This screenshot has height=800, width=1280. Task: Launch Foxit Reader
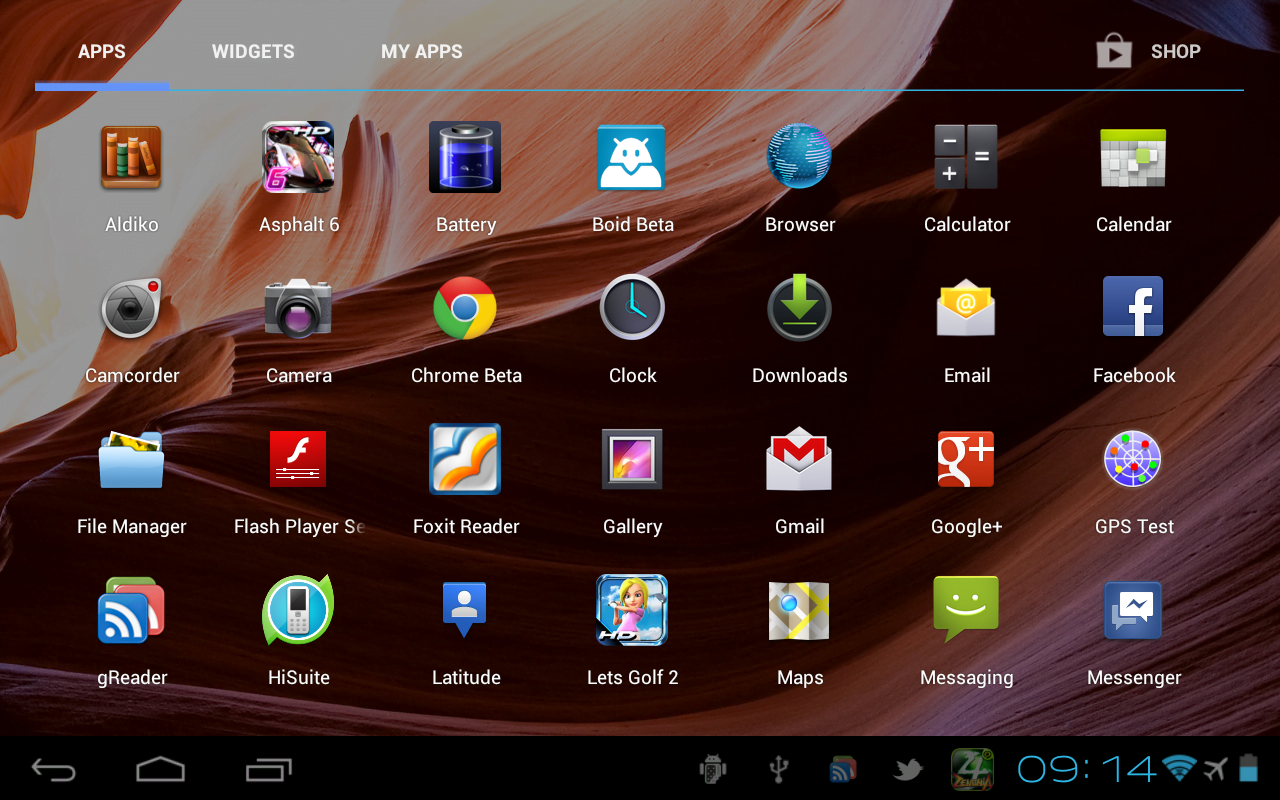pyautogui.click(x=465, y=460)
